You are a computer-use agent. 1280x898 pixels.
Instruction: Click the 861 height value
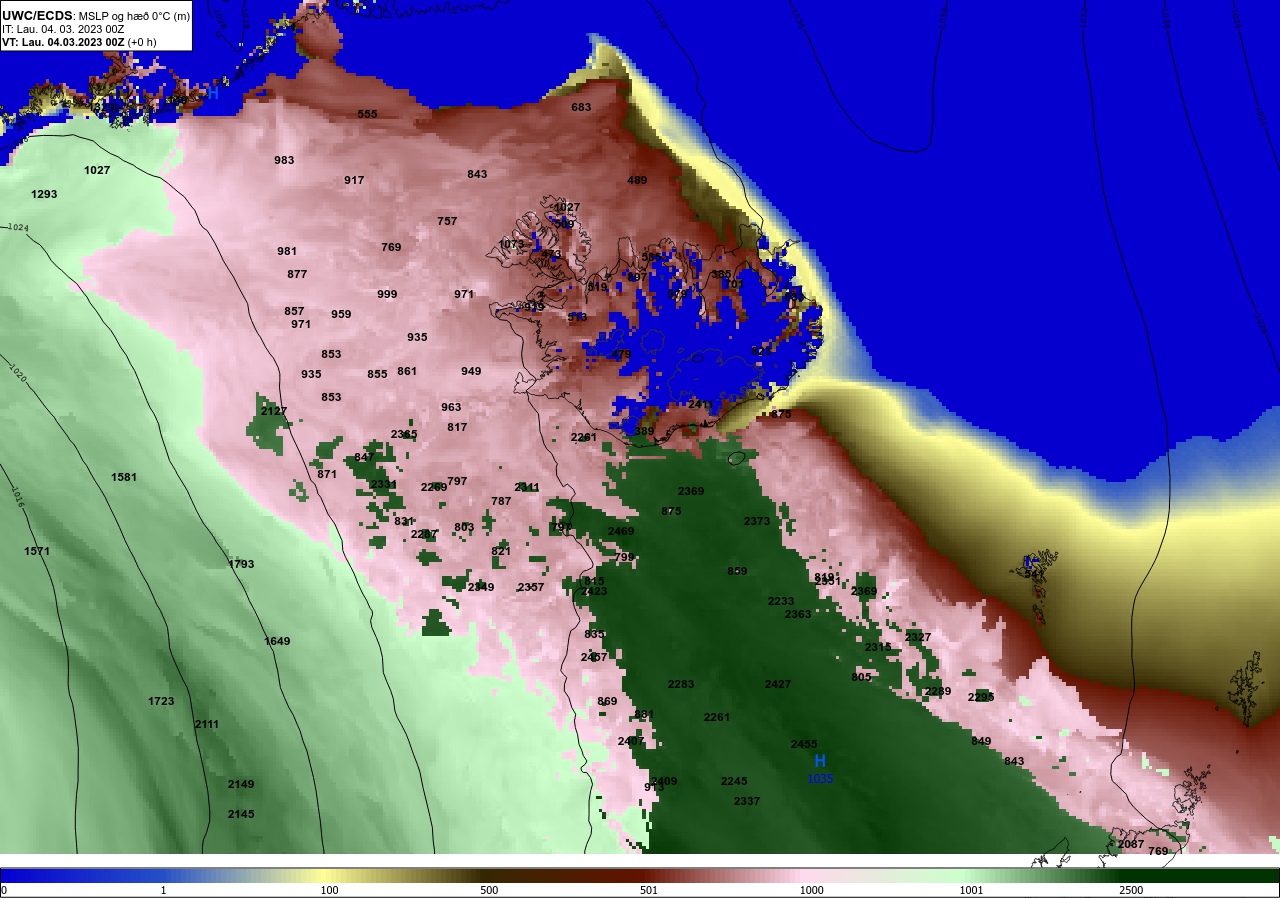click(407, 371)
